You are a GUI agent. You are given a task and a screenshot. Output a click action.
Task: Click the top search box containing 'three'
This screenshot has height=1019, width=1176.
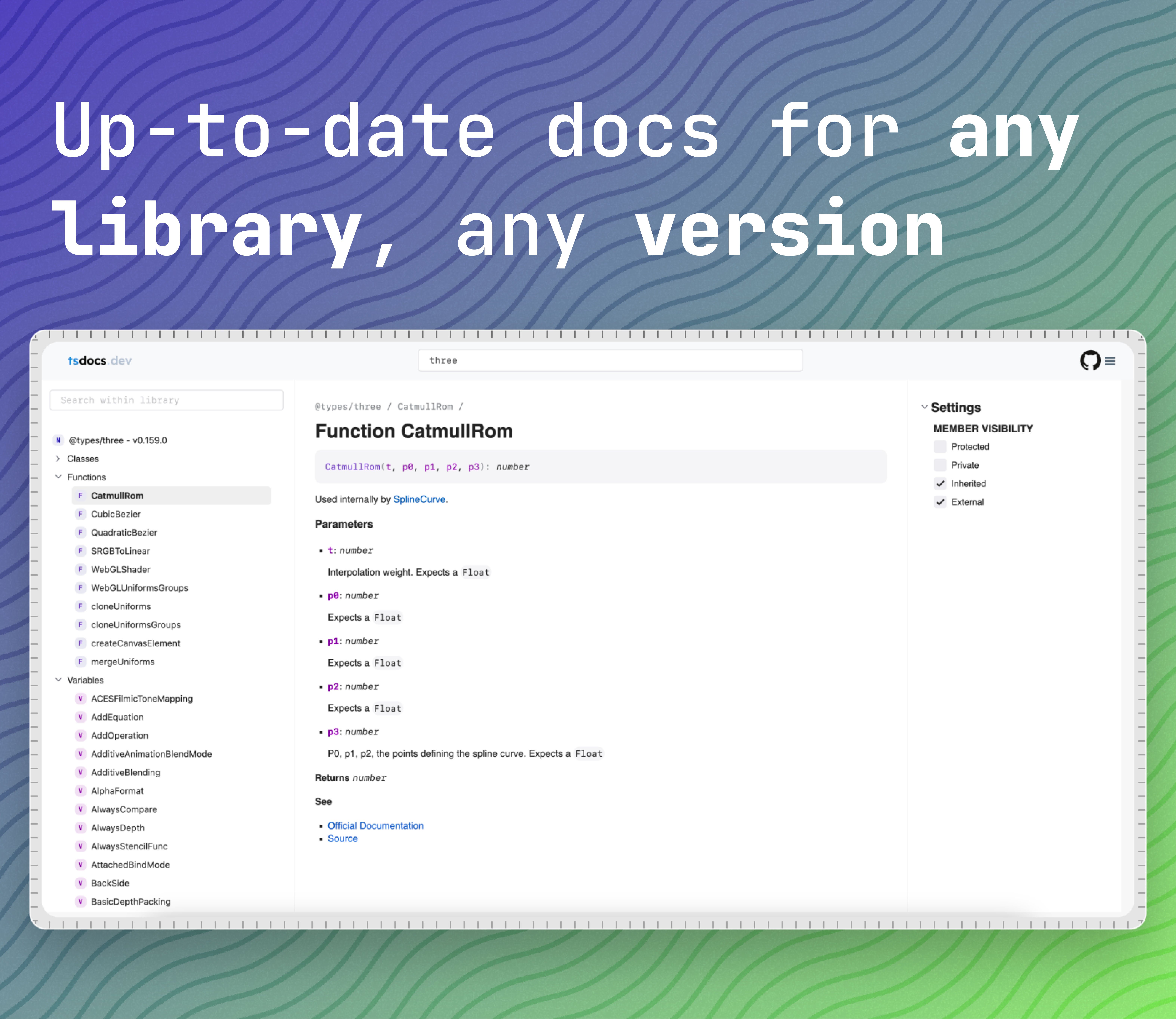coord(611,361)
